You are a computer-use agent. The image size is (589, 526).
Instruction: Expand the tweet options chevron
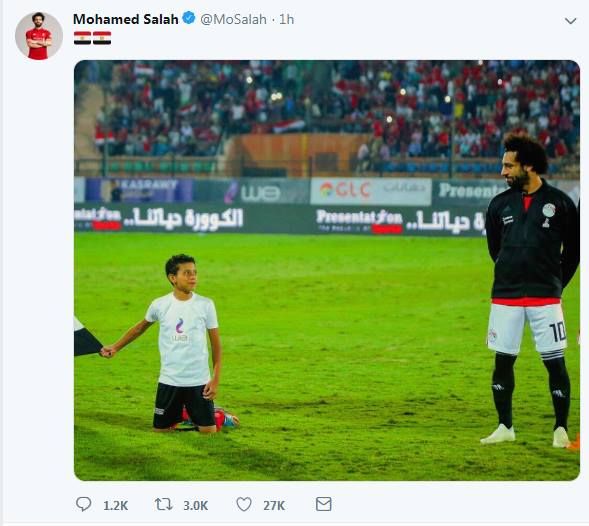pos(570,21)
